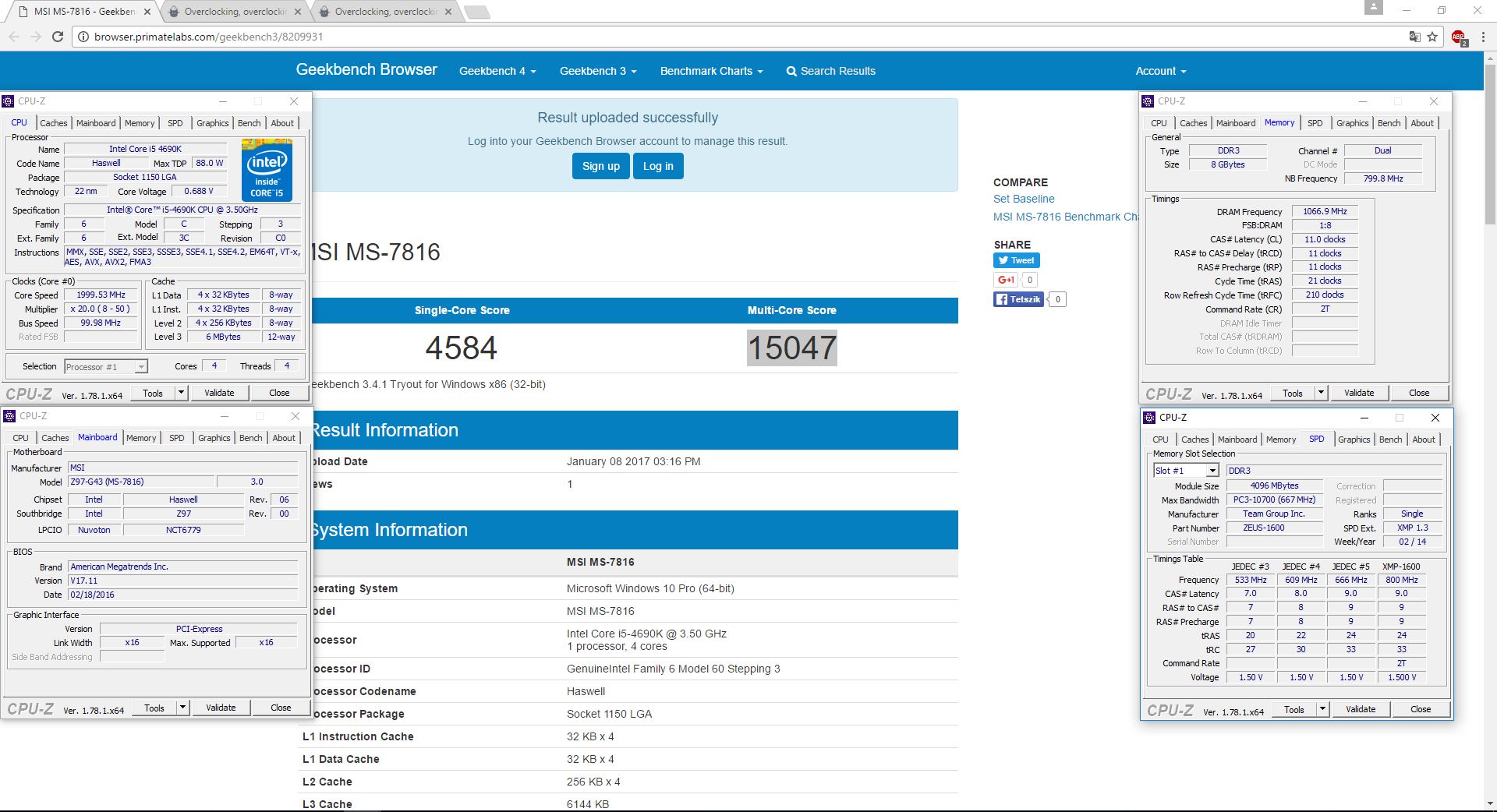
Task: Open the Geekbench 4 dropdown menu
Action: [x=497, y=71]
